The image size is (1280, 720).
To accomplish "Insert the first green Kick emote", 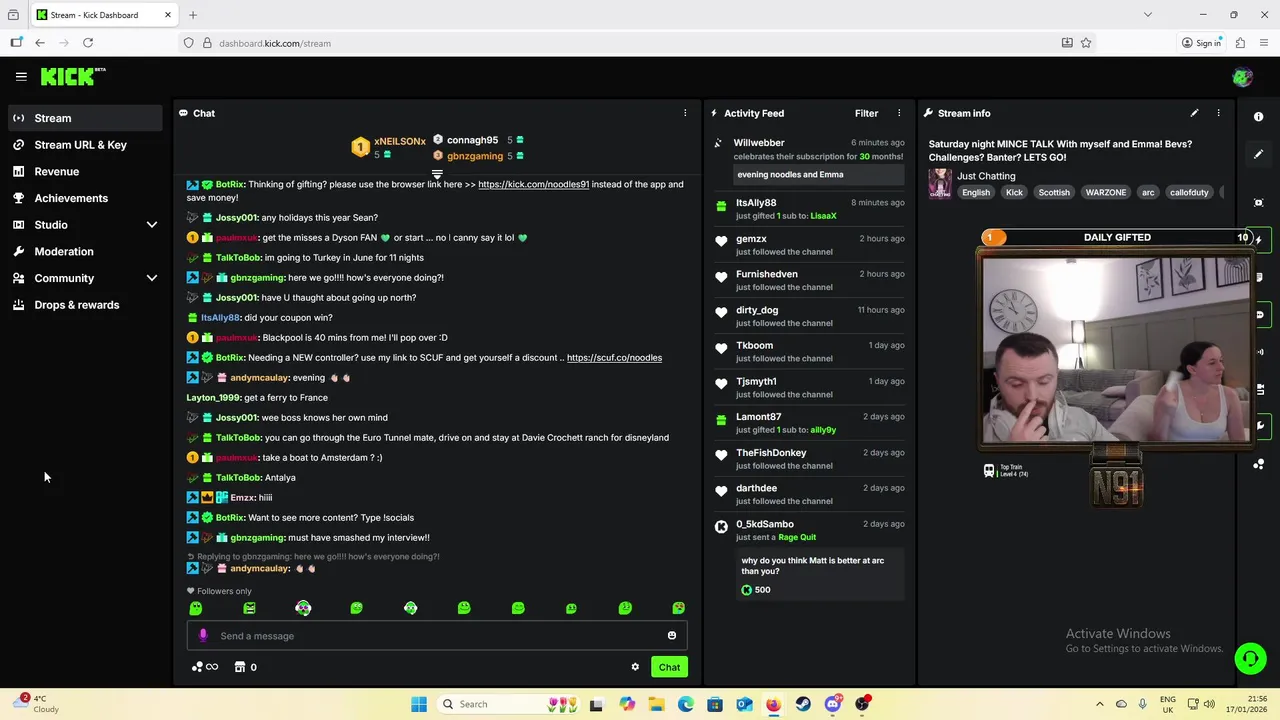I will (196, 608).
